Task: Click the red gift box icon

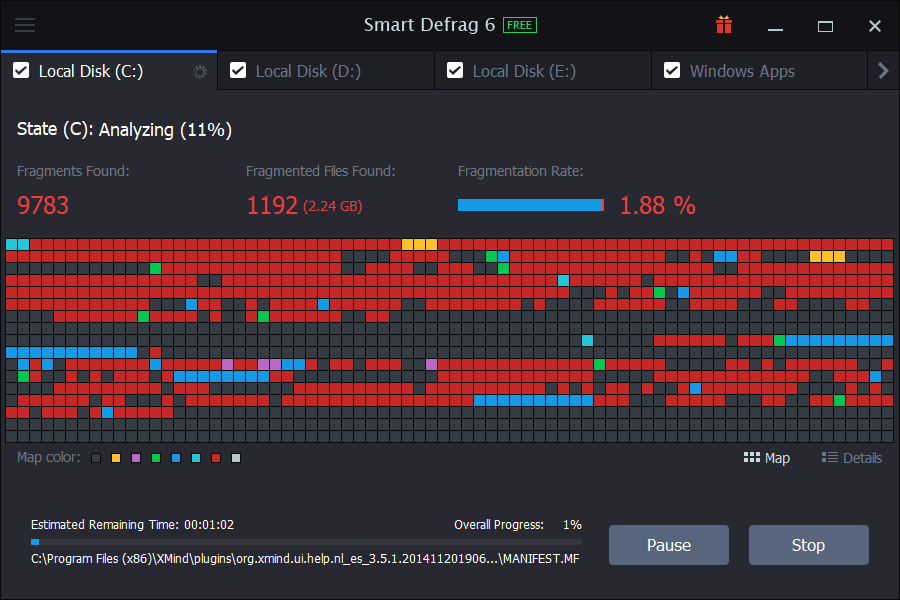Action: pos(724,25)
